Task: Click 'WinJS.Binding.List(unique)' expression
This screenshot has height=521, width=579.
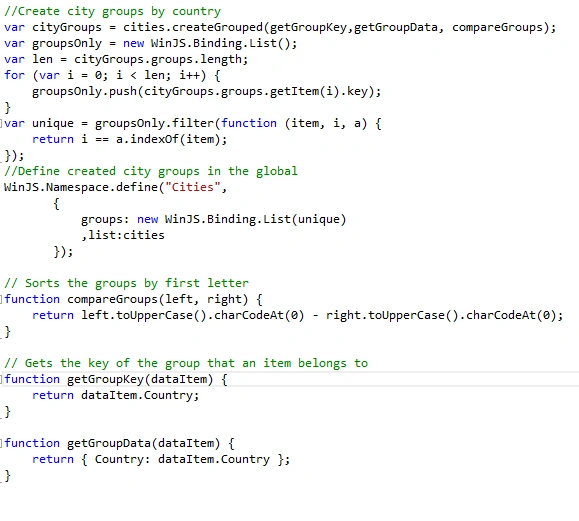Action: coord(256,219)
